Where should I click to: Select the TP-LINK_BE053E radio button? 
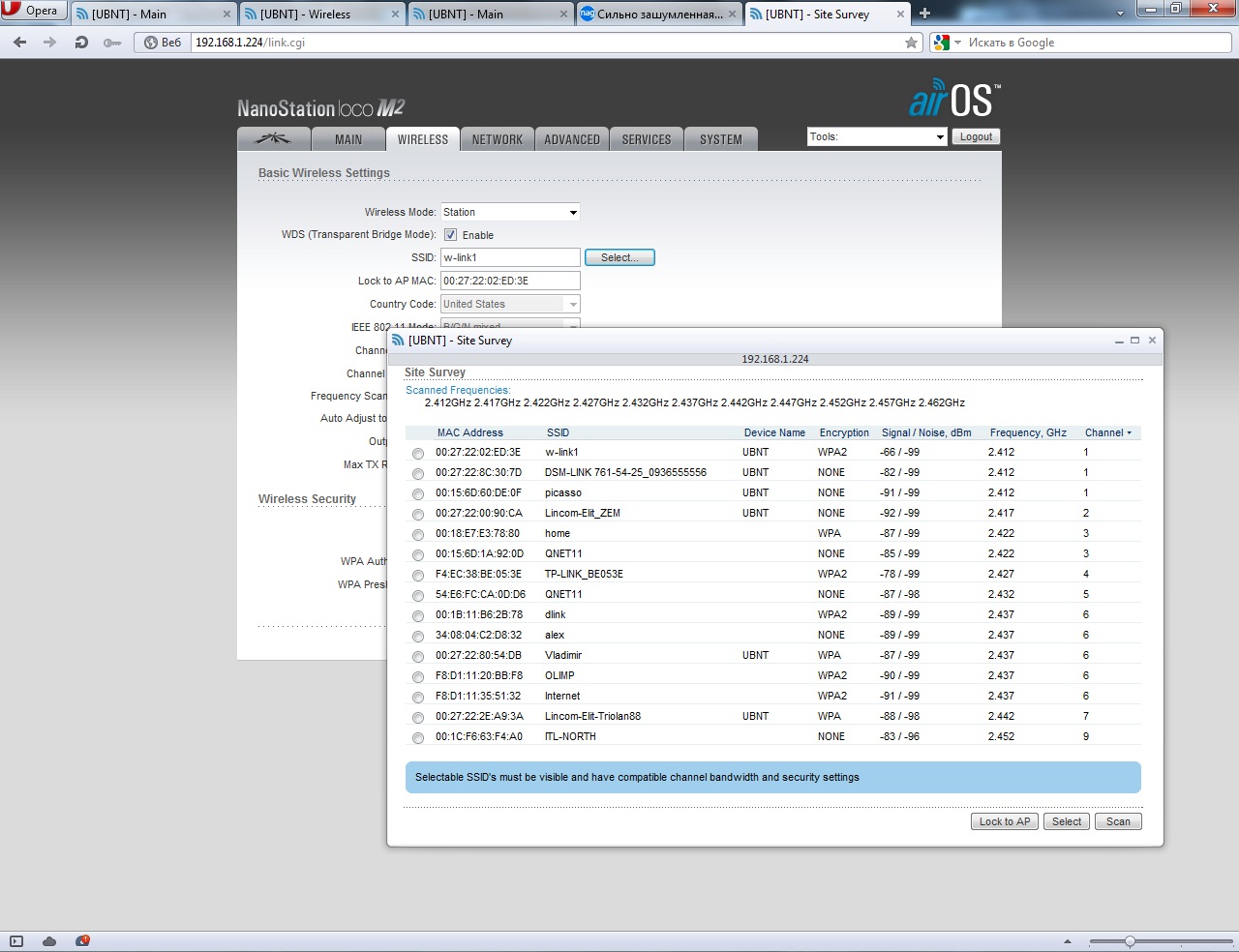(x=418, y=576)
